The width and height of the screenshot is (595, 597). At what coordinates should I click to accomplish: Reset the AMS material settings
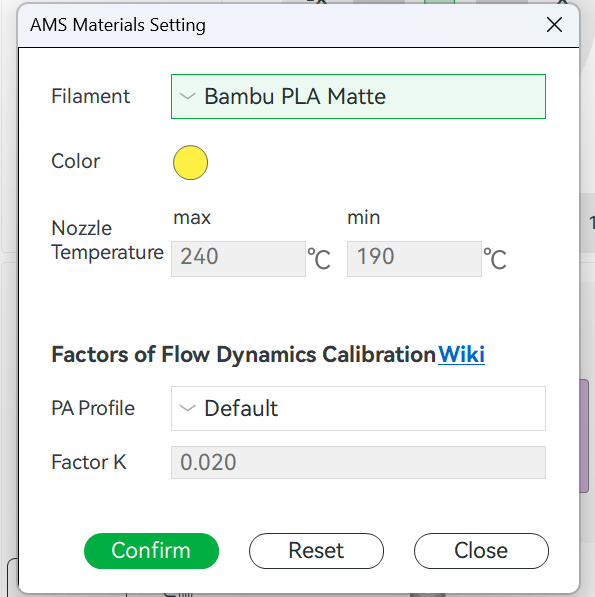pos(316,551)
